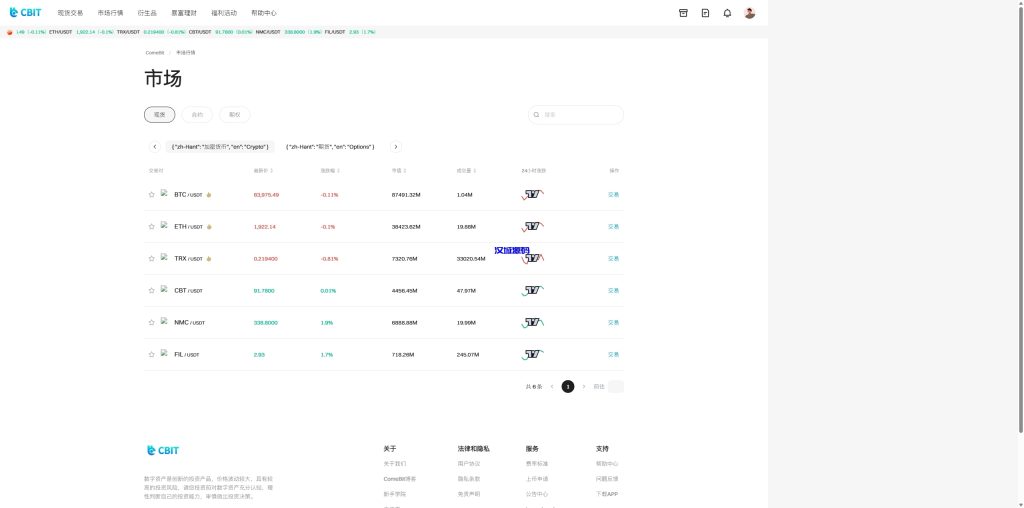Select the Crypto category tab
The image size is (1024, 508).
coord(220,147)
